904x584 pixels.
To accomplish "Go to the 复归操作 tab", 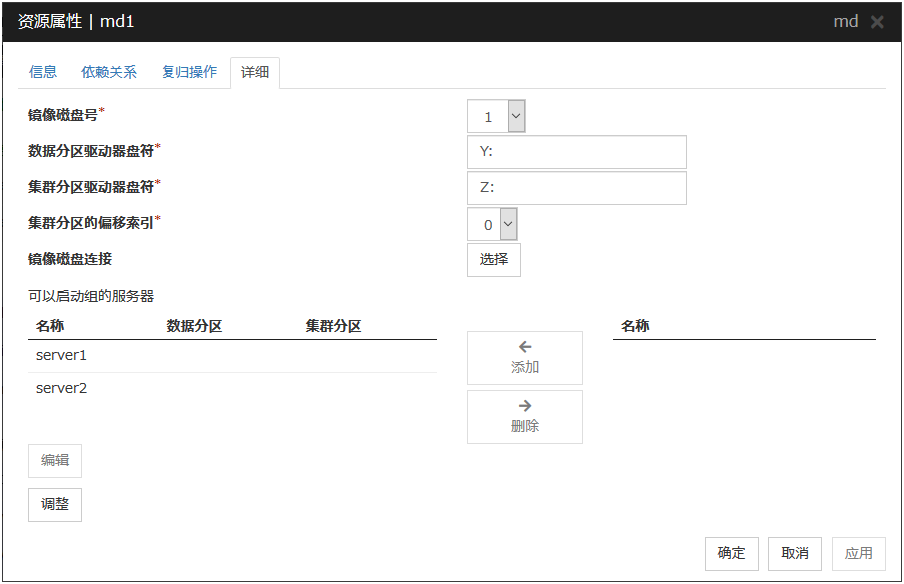I will [x=189, y=72].
